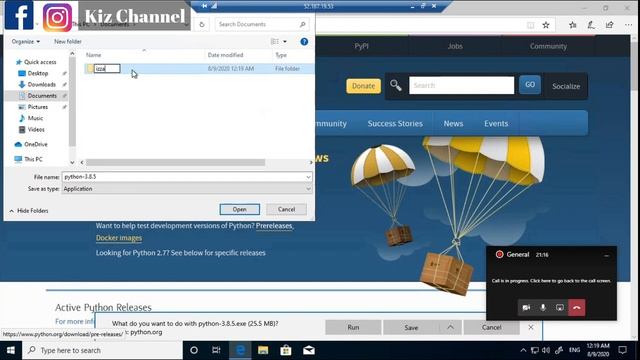Select Videos in navigation pane
640x360 pixels.
coord(36,129)
